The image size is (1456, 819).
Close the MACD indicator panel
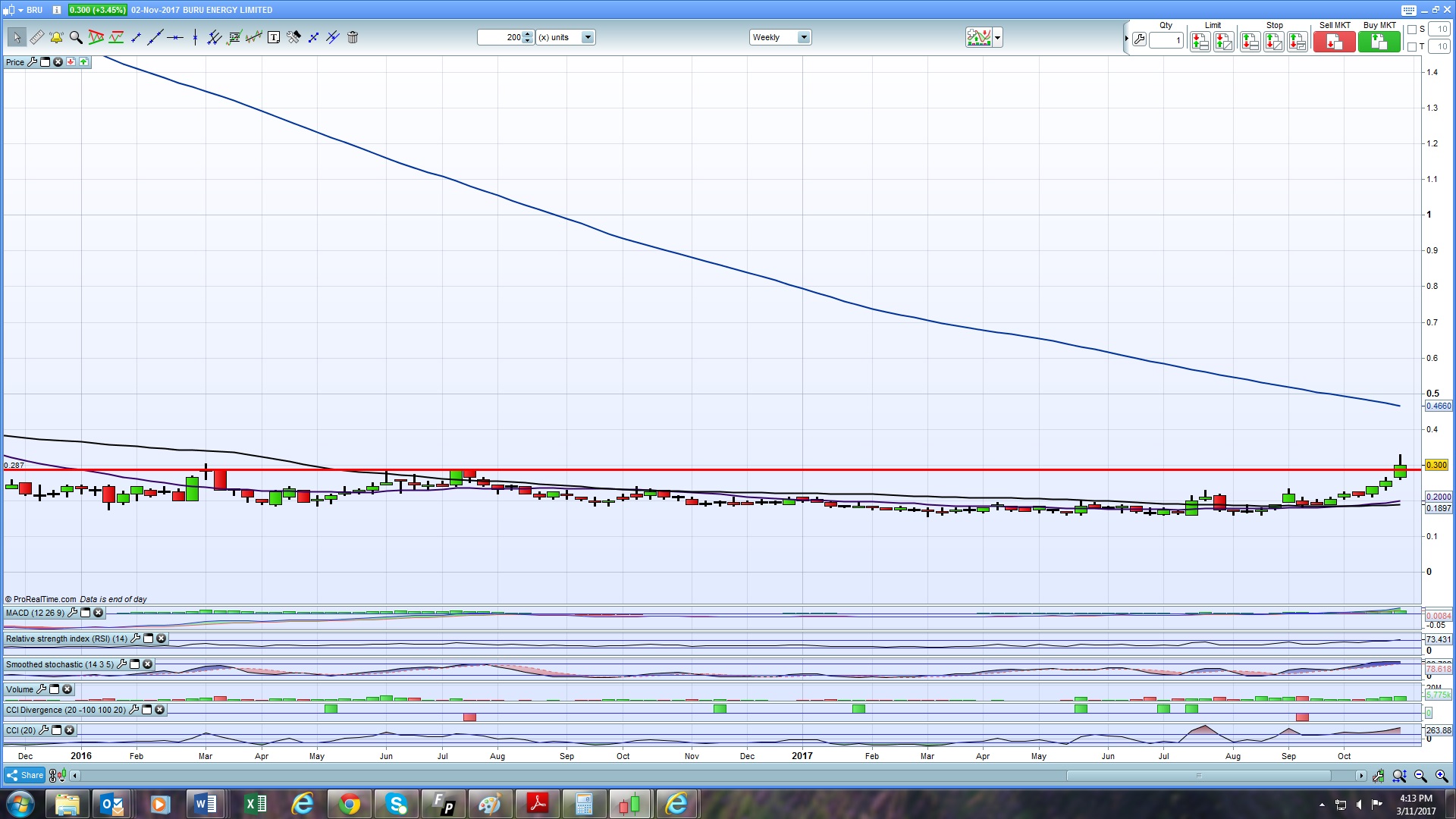pos(98,613)
